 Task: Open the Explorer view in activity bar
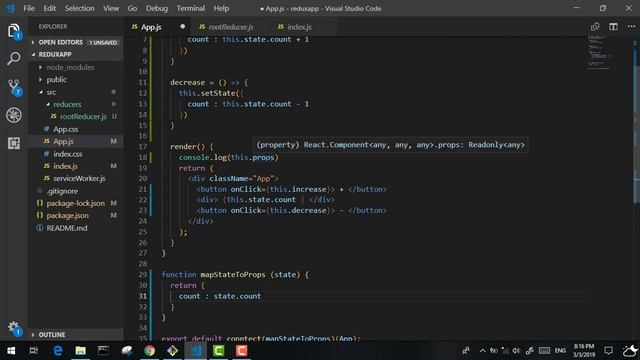point(13,31)
